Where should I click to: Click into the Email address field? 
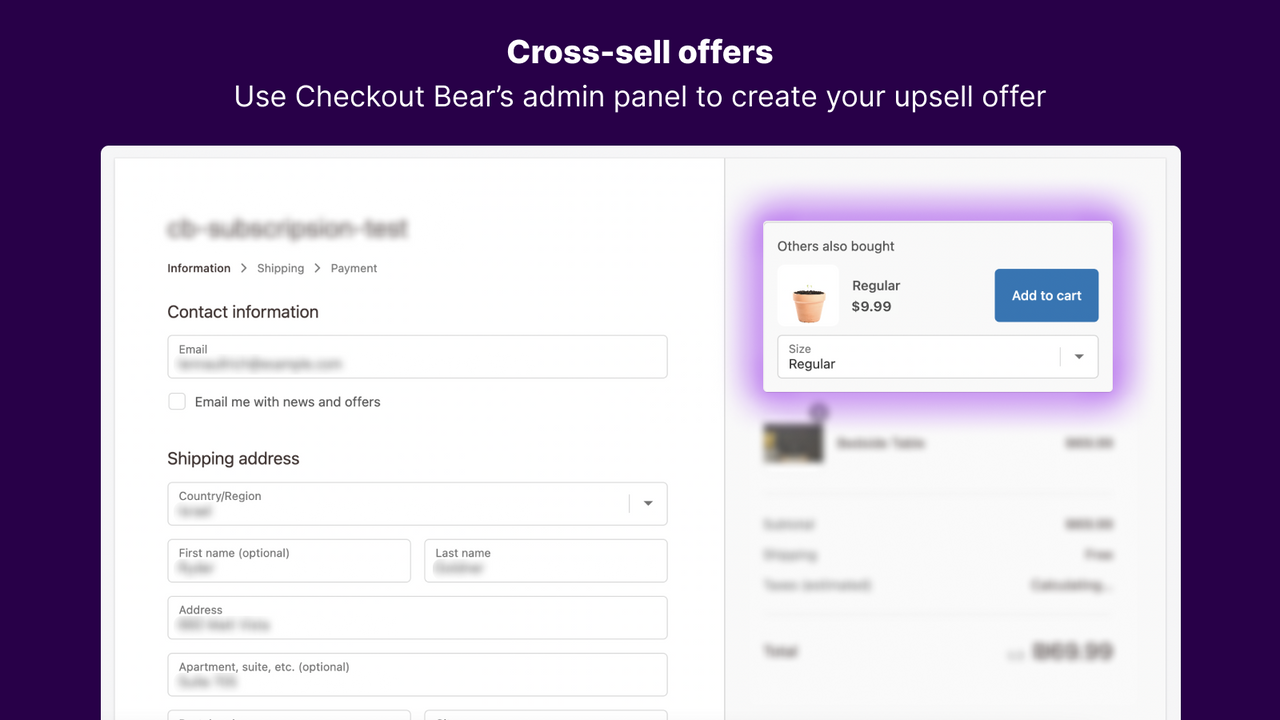click(417, 357)
